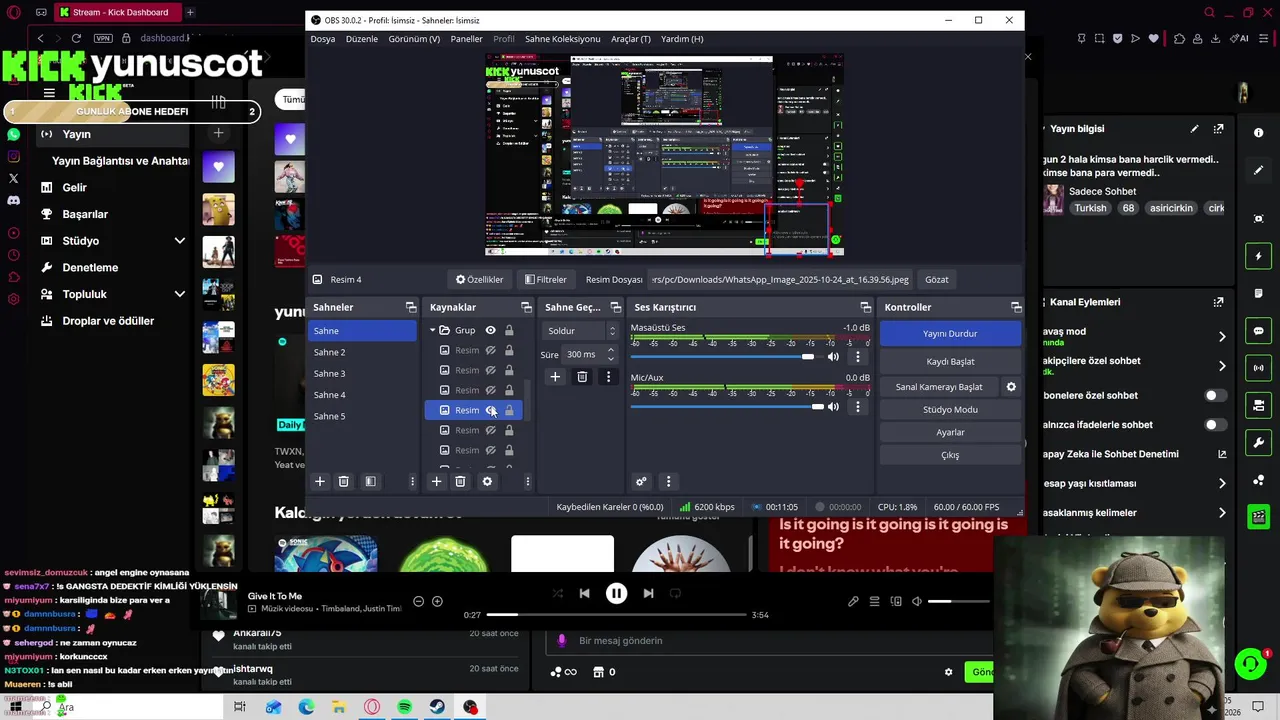This screenshot has width=1280, height=720.
Task: Add a scene transition with plus icon
Action: pyautogui.click(x=555, y=377)
